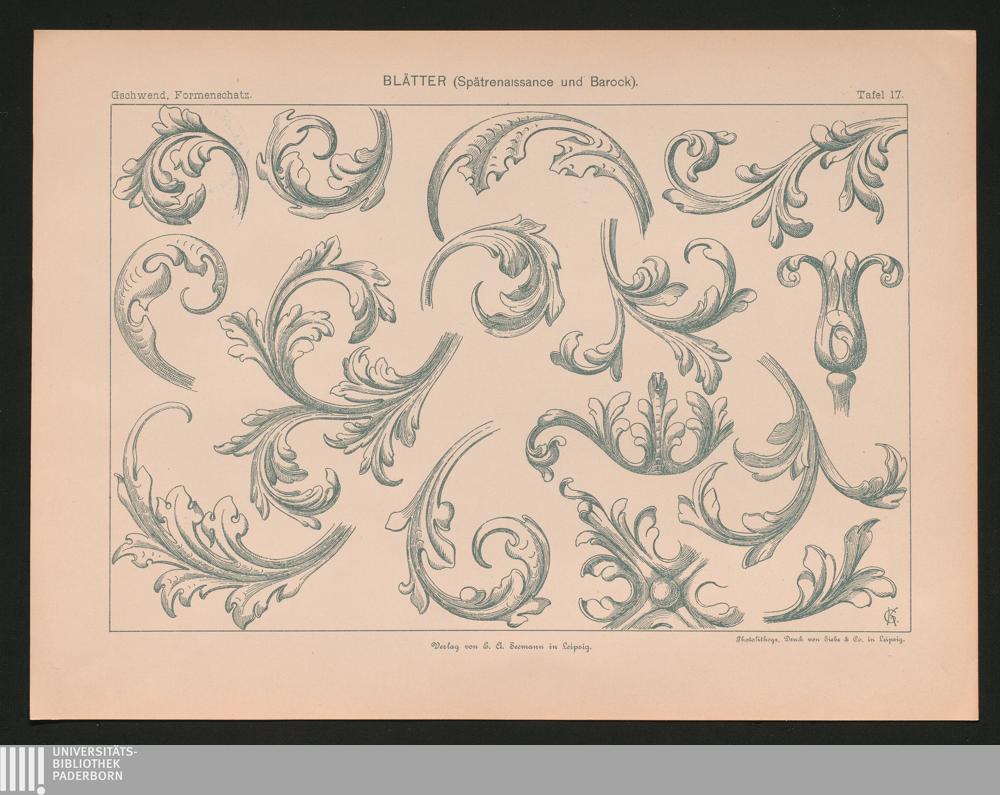Click the 'Gschwend, Formenschatz' heading text
The width and height of the screenshot is (1000, 795).
[x=174, y=96]
